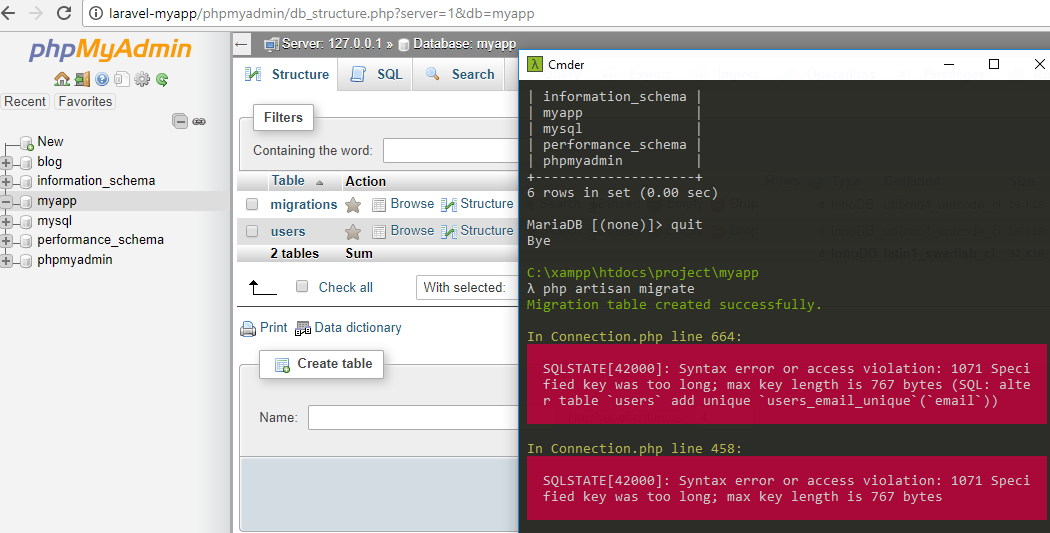
Task: Expand the mysql database node
Action: pyautogui.click(x=7, y=221)
